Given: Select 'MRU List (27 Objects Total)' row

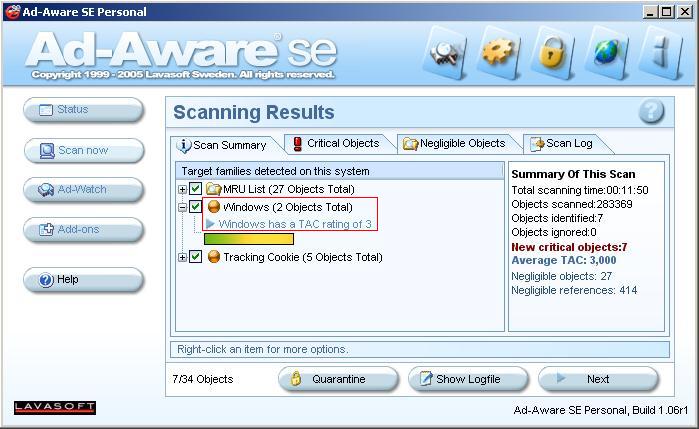Looking at the screenshot, I should [289, 189].
